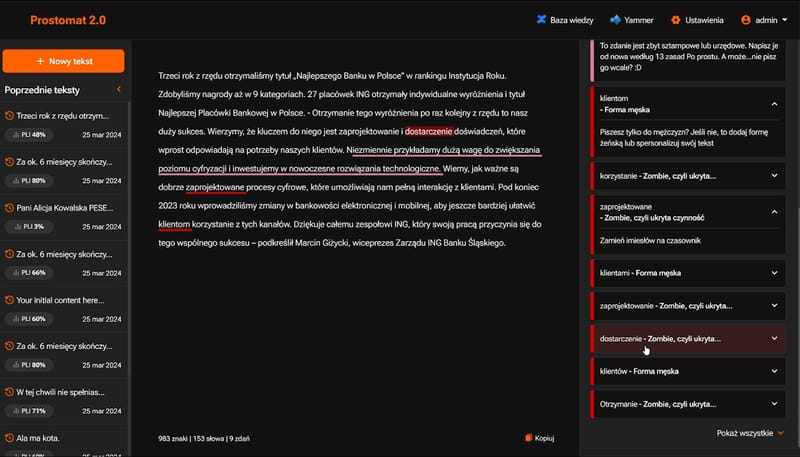Screen dimensions: 800x457
Task: Expand 'klientami - Forma męska' suggestion
Action: 687,273
